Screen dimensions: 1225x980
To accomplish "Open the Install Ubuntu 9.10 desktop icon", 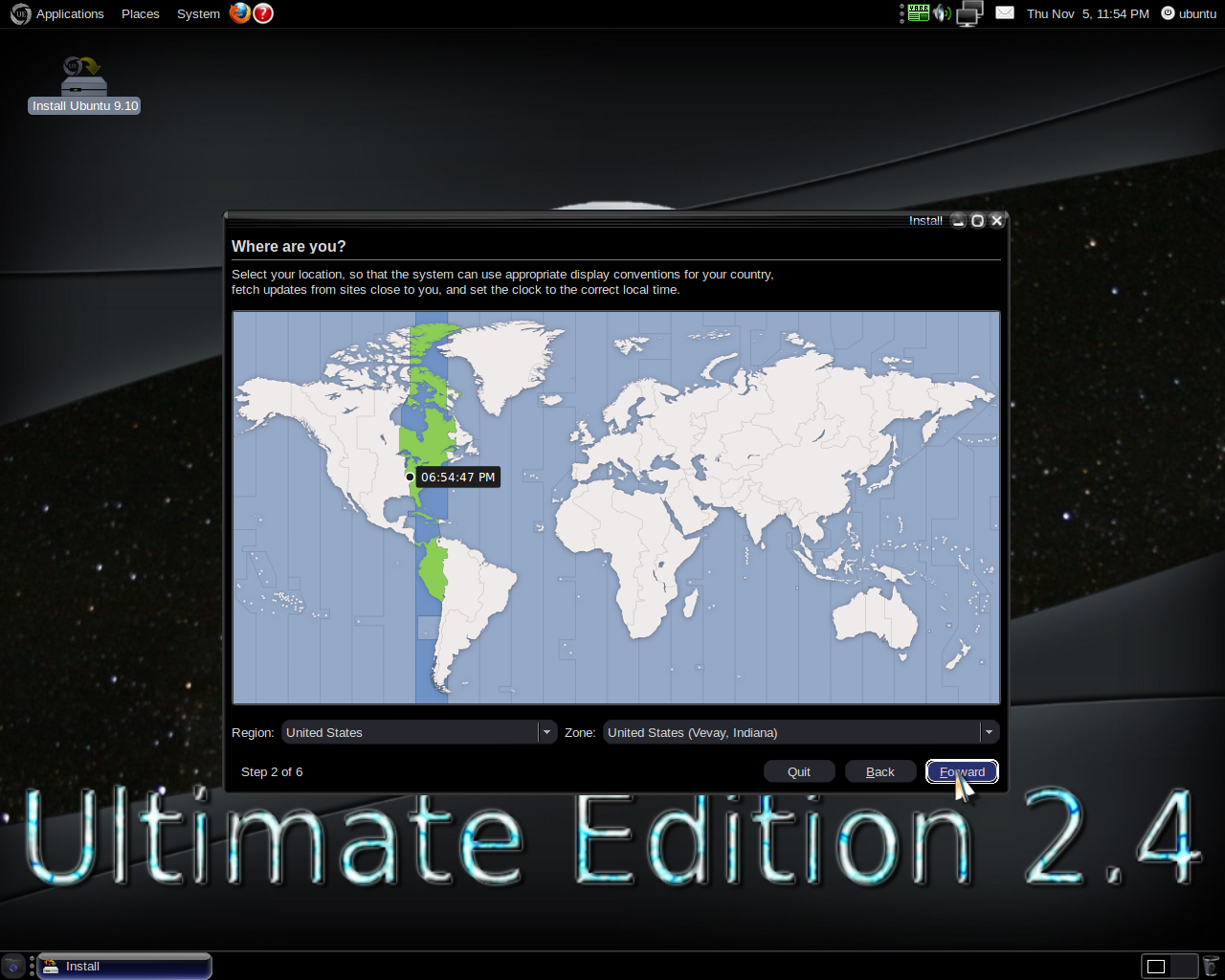I will 84,84.
